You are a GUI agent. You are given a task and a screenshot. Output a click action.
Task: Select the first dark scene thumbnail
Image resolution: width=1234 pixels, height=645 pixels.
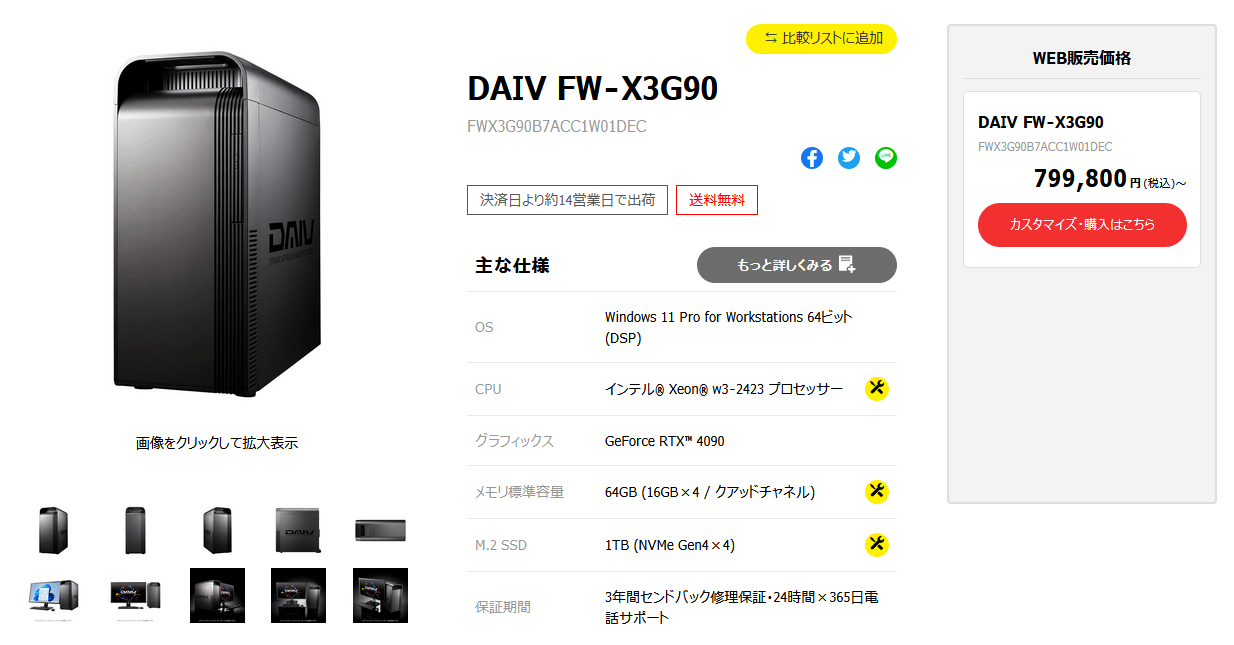pyautogui.click(x=217, y=596)
